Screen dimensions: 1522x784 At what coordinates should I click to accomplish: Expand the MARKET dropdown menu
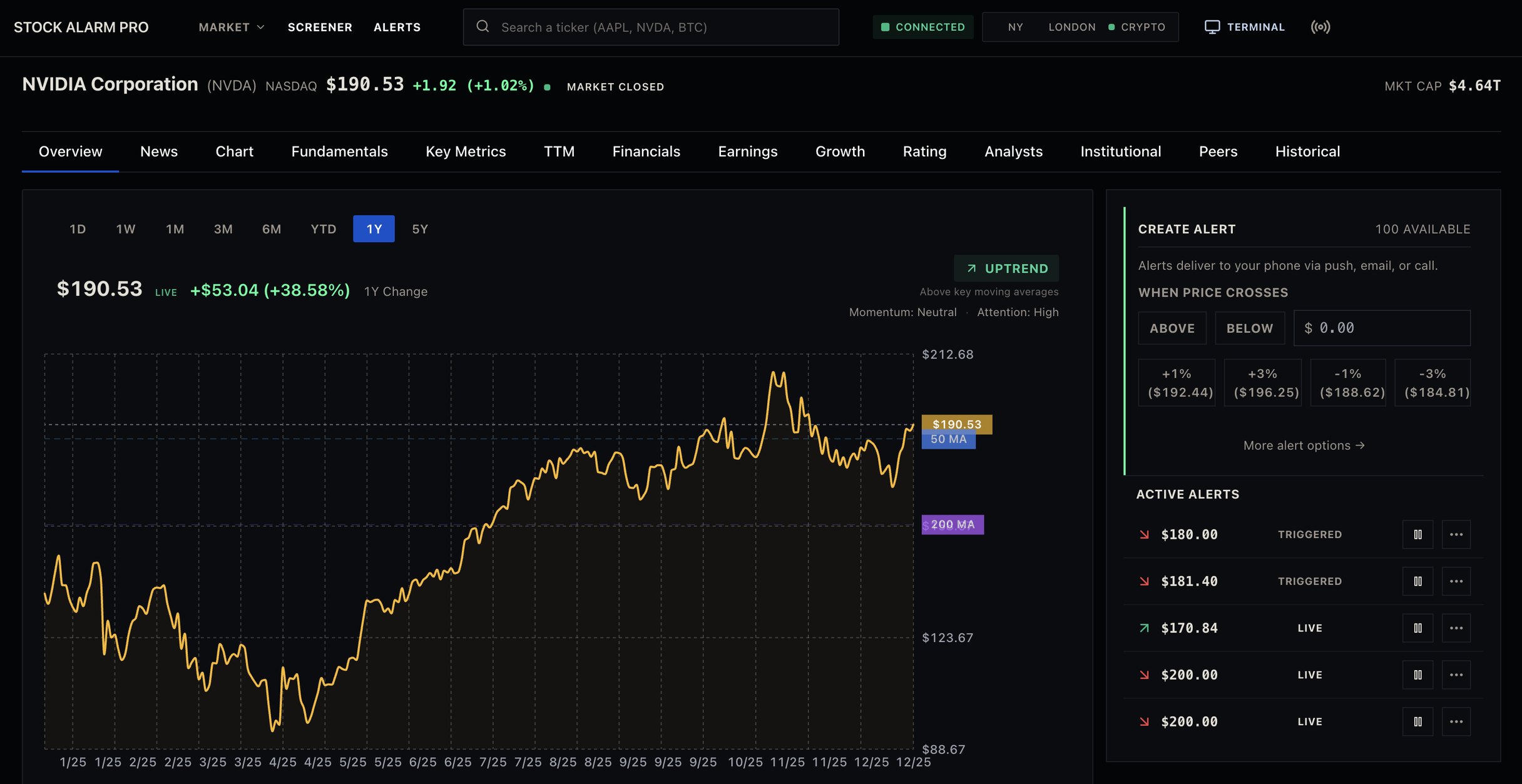[232, 27]
